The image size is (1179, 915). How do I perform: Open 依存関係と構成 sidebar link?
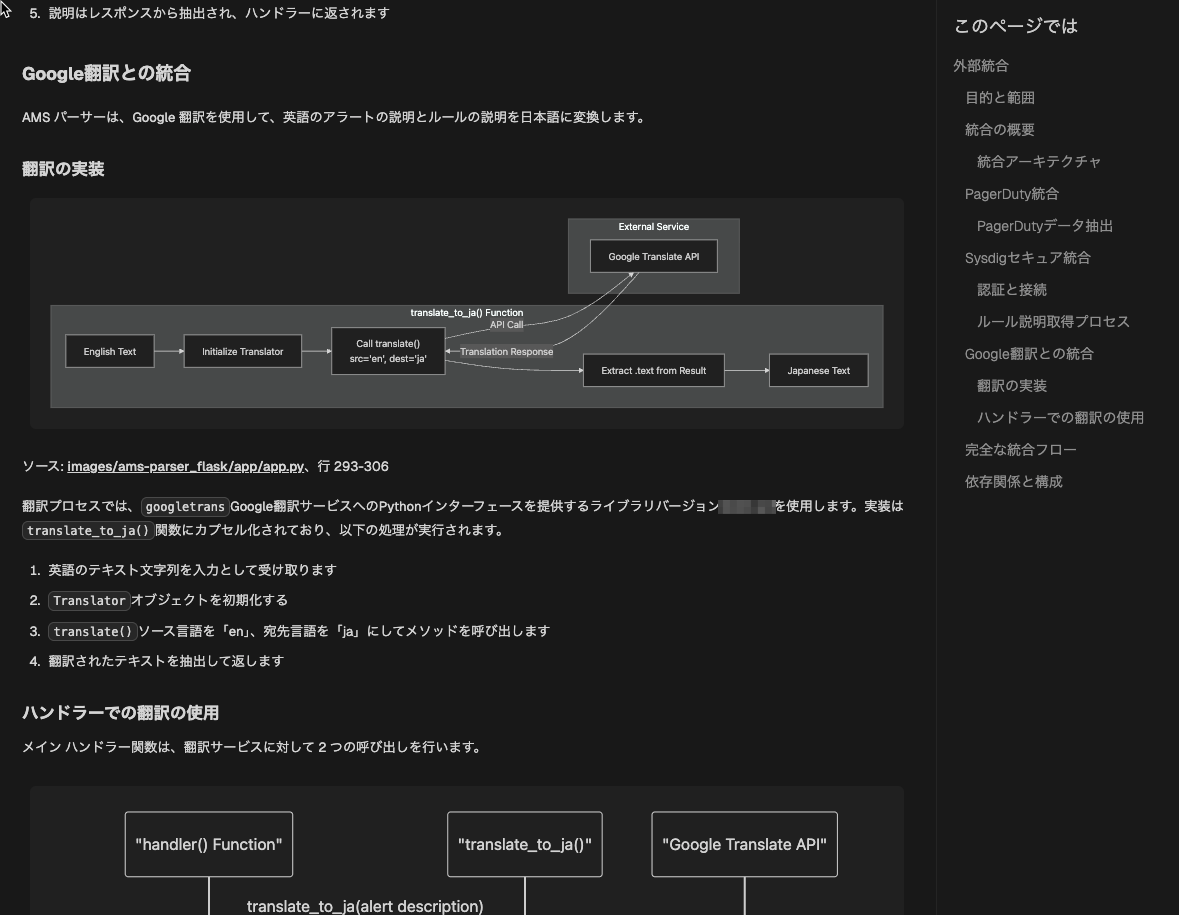1014,481
